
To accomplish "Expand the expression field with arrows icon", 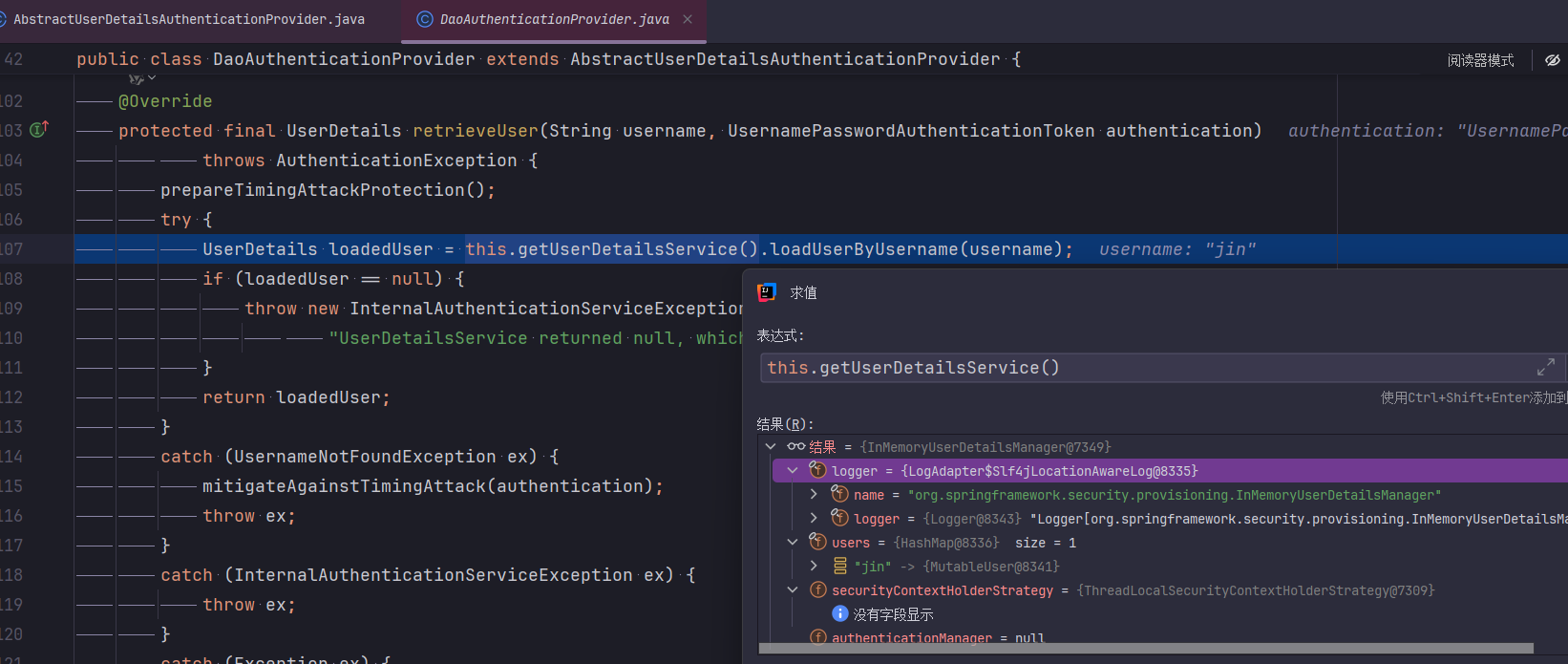I will tap(1546, 367).
